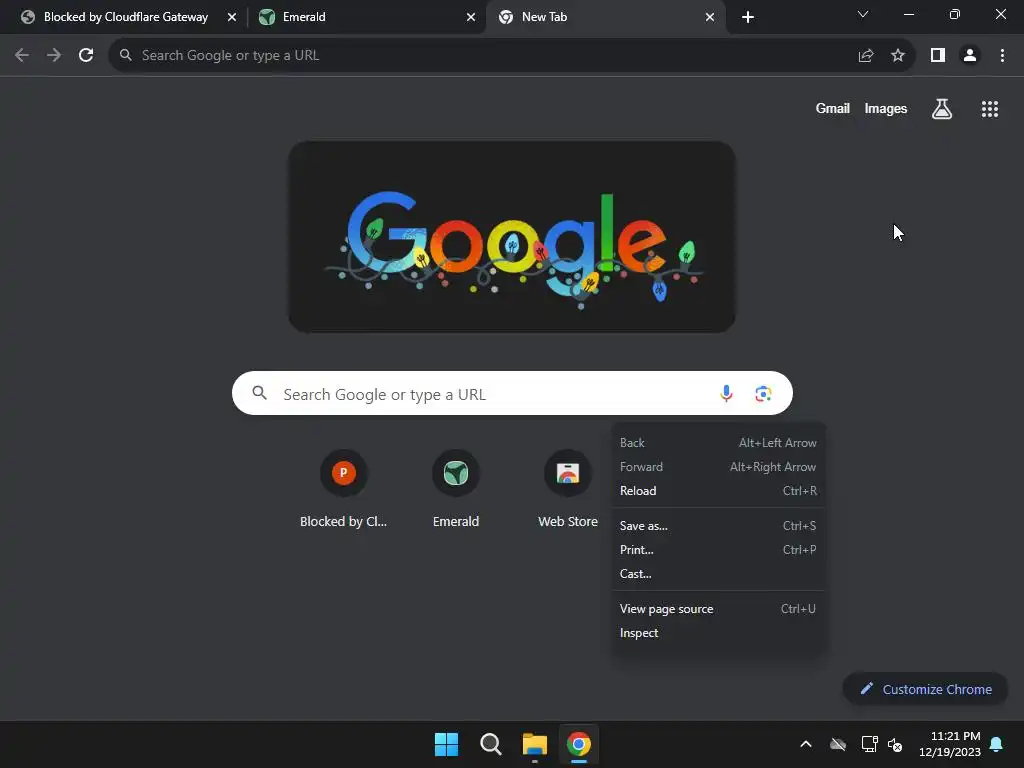The image size is (1024, 768).
Task: Open the tab search dropdown chevron
Action: 863,14
